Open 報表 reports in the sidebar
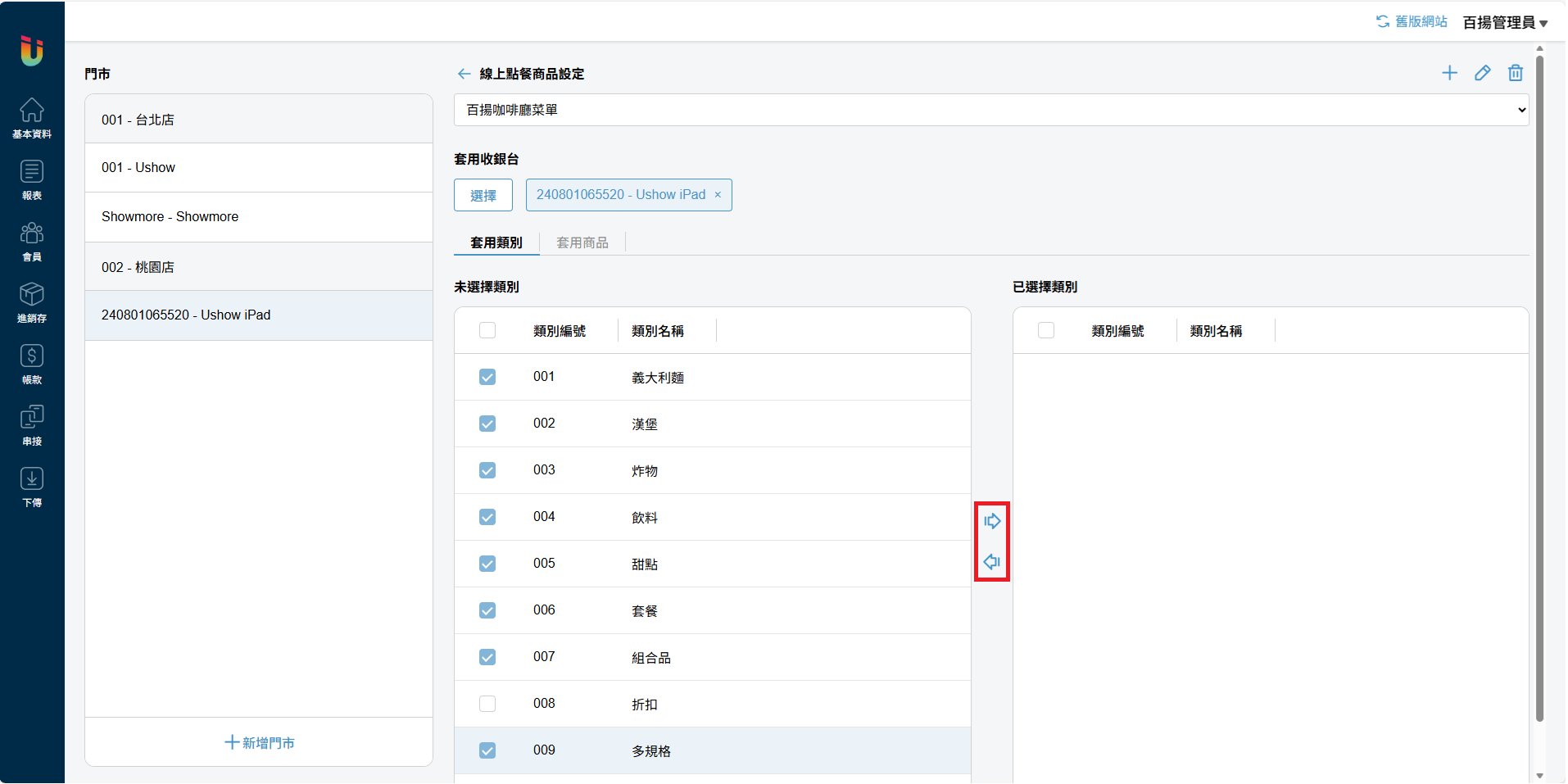 point(32,179)
